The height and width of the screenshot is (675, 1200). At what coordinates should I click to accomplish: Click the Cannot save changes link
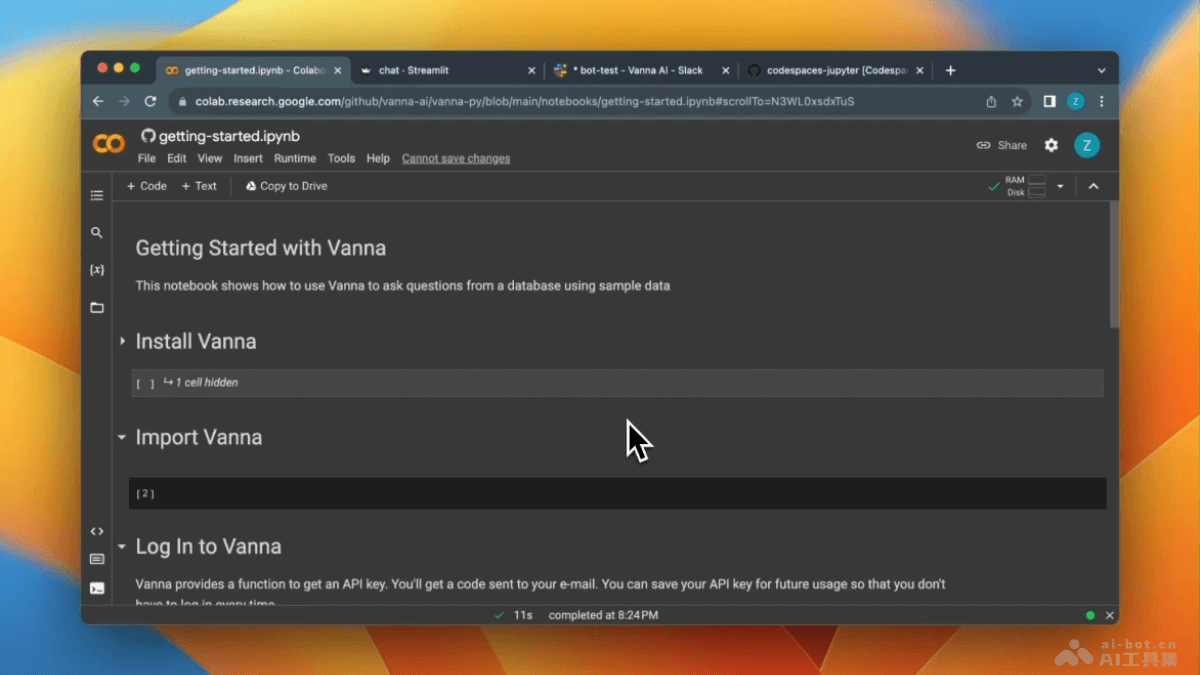tap(456, 158)
